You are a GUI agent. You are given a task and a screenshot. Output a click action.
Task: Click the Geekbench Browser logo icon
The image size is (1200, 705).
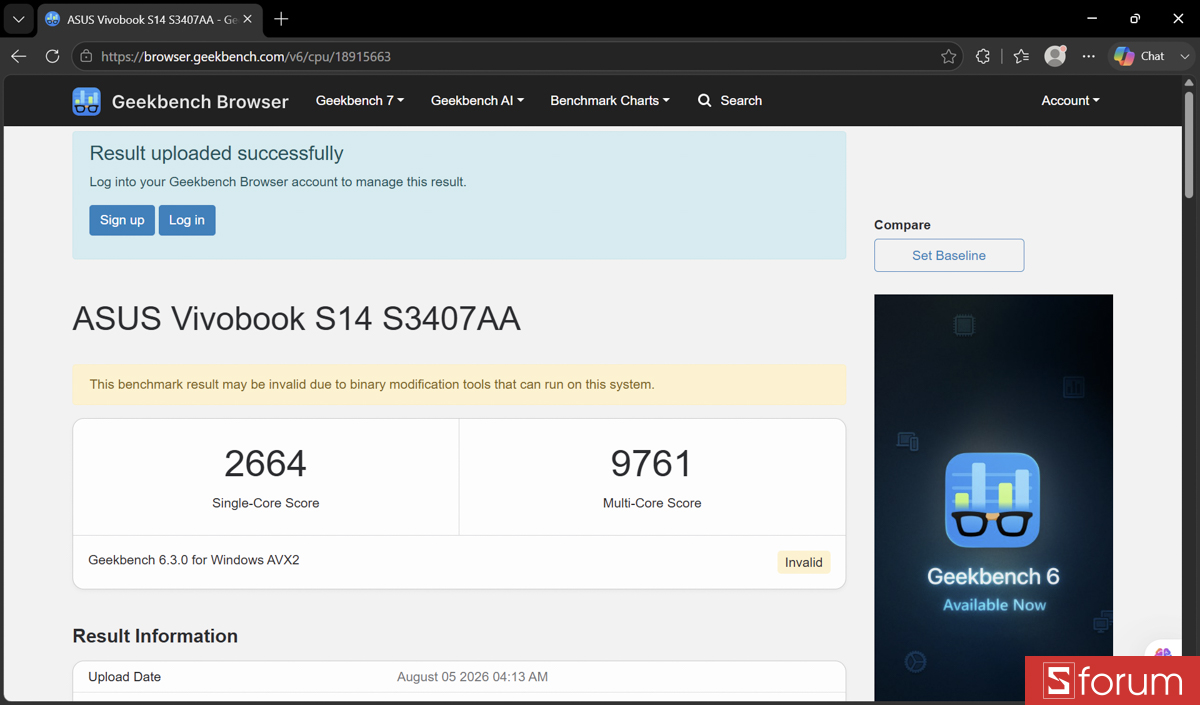(x=86, y=101)
